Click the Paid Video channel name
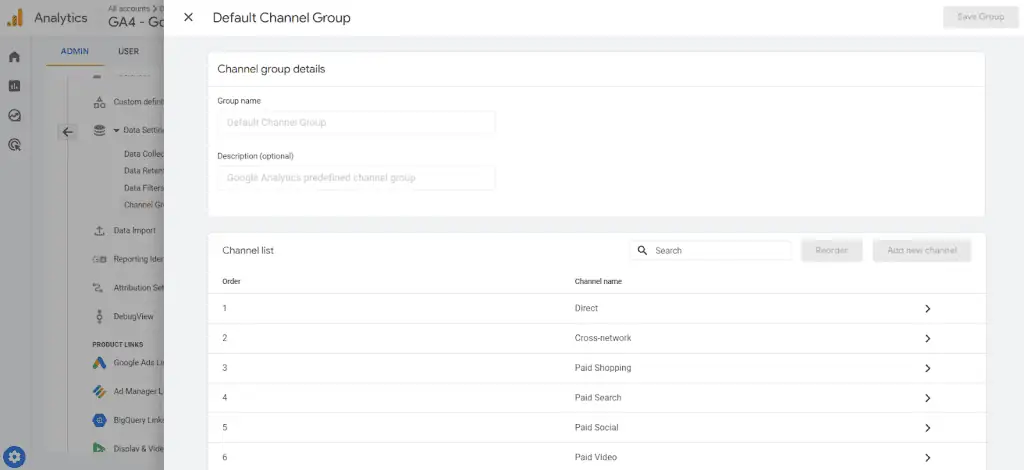The width and height of the screenshot is (1024, 470). pos(596,458)
